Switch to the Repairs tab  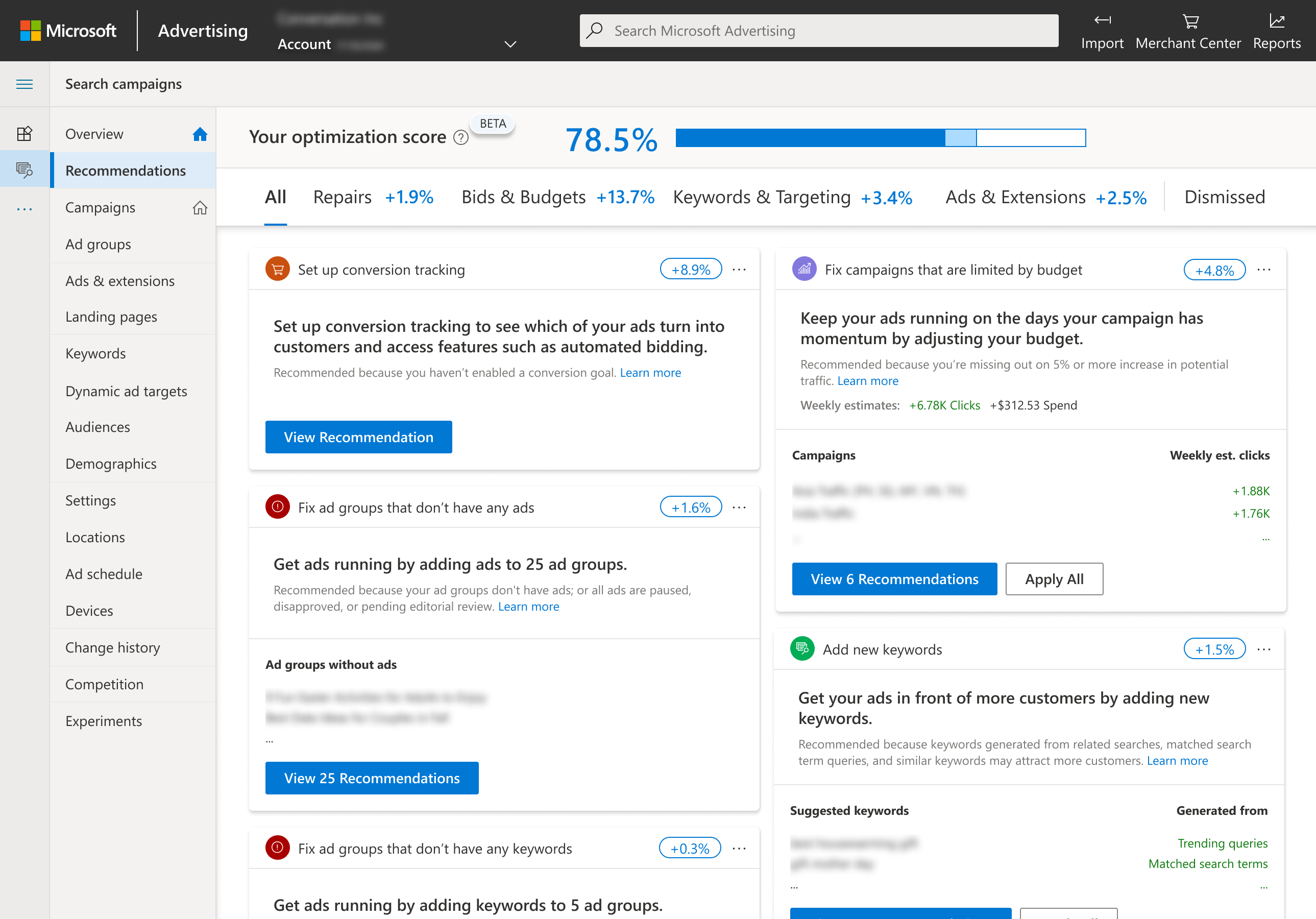(373, 197)
